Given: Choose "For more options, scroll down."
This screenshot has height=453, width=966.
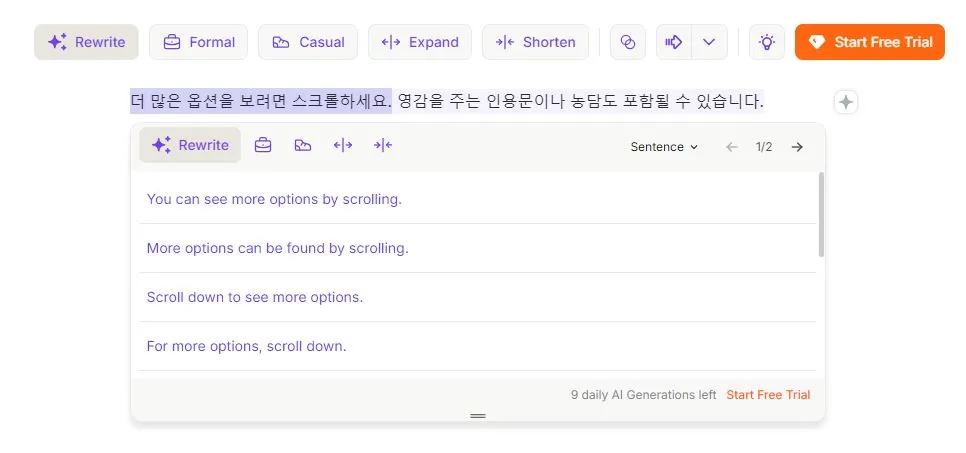Looking at the screenshot, I should coord(477,346).
